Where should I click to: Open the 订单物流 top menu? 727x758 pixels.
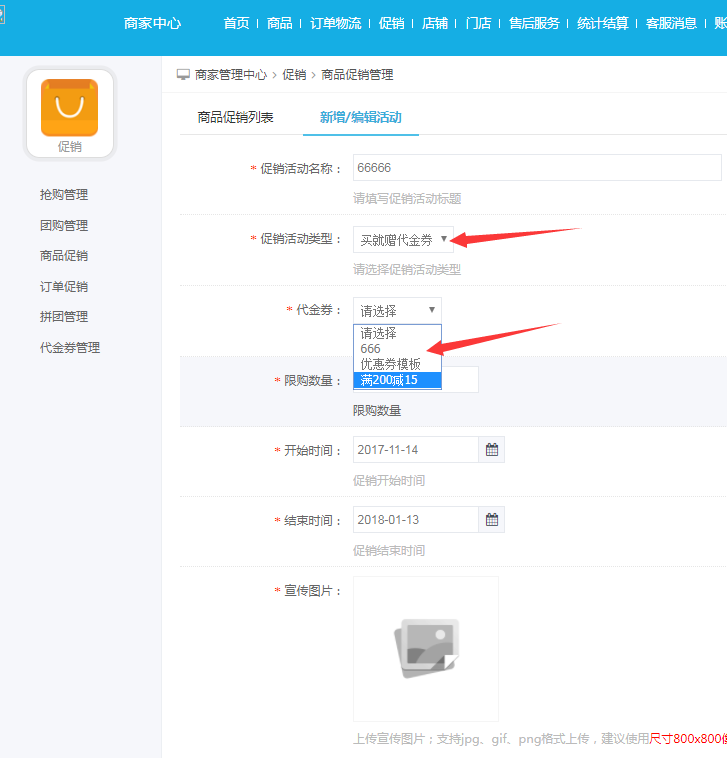point(336,23)
